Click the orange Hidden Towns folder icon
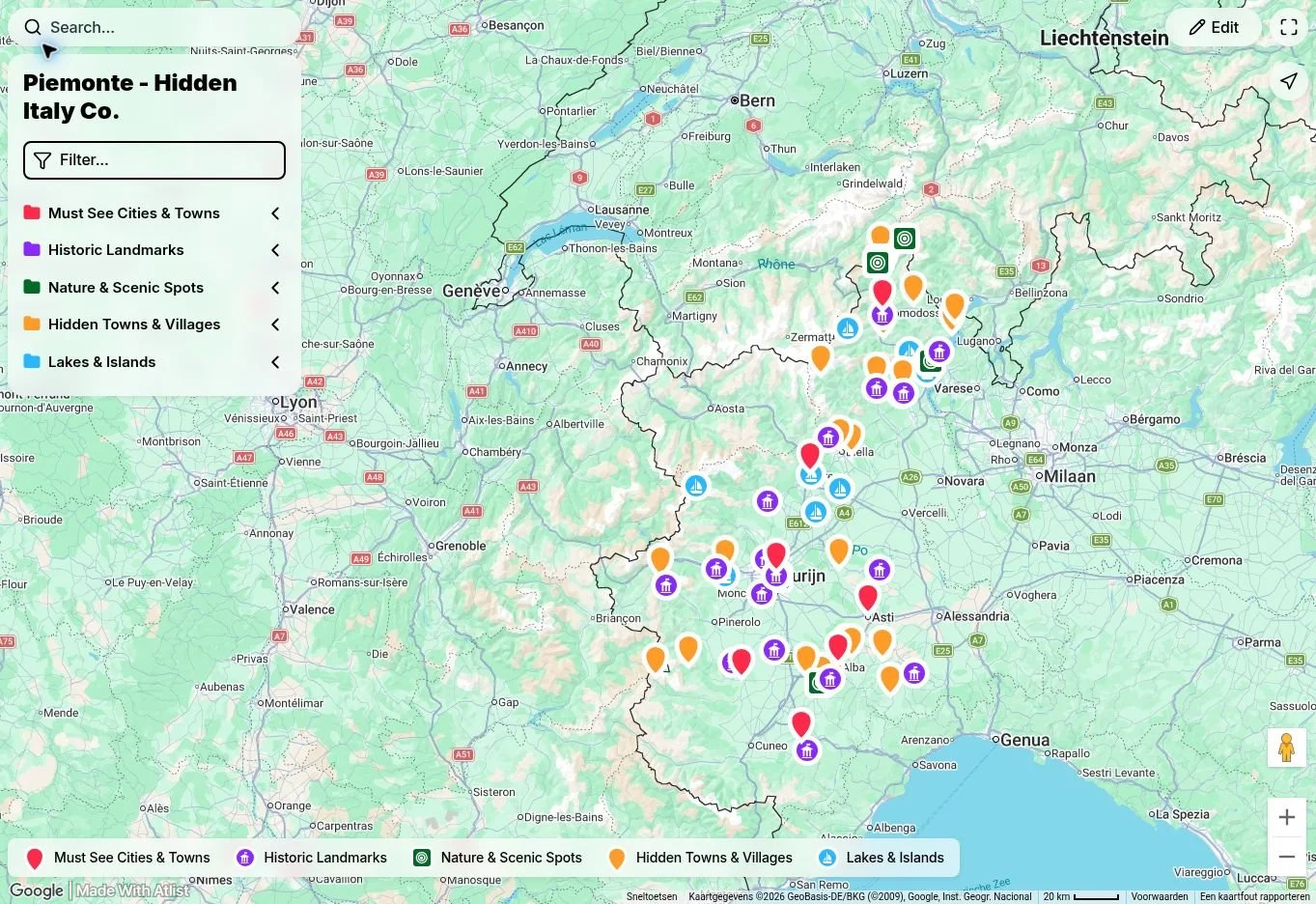The height and width of the screenshot is (904, 1316). [32, 324]
